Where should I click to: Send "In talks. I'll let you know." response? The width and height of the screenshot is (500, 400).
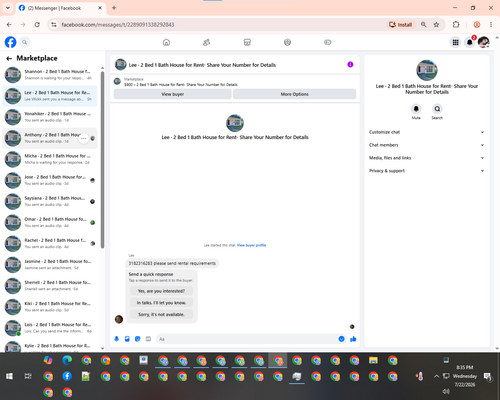[x=161, y=303]
